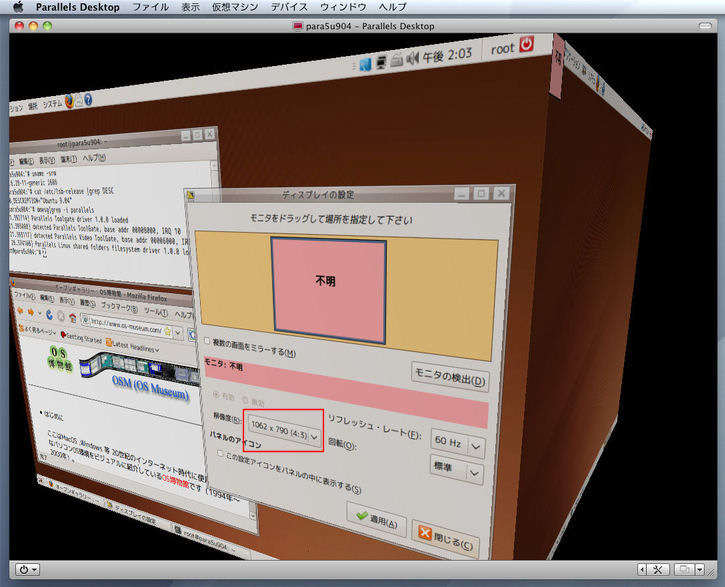The image size is (725, 587).
Task: Click the Parallels view mode icon
Action: point(684,569)
